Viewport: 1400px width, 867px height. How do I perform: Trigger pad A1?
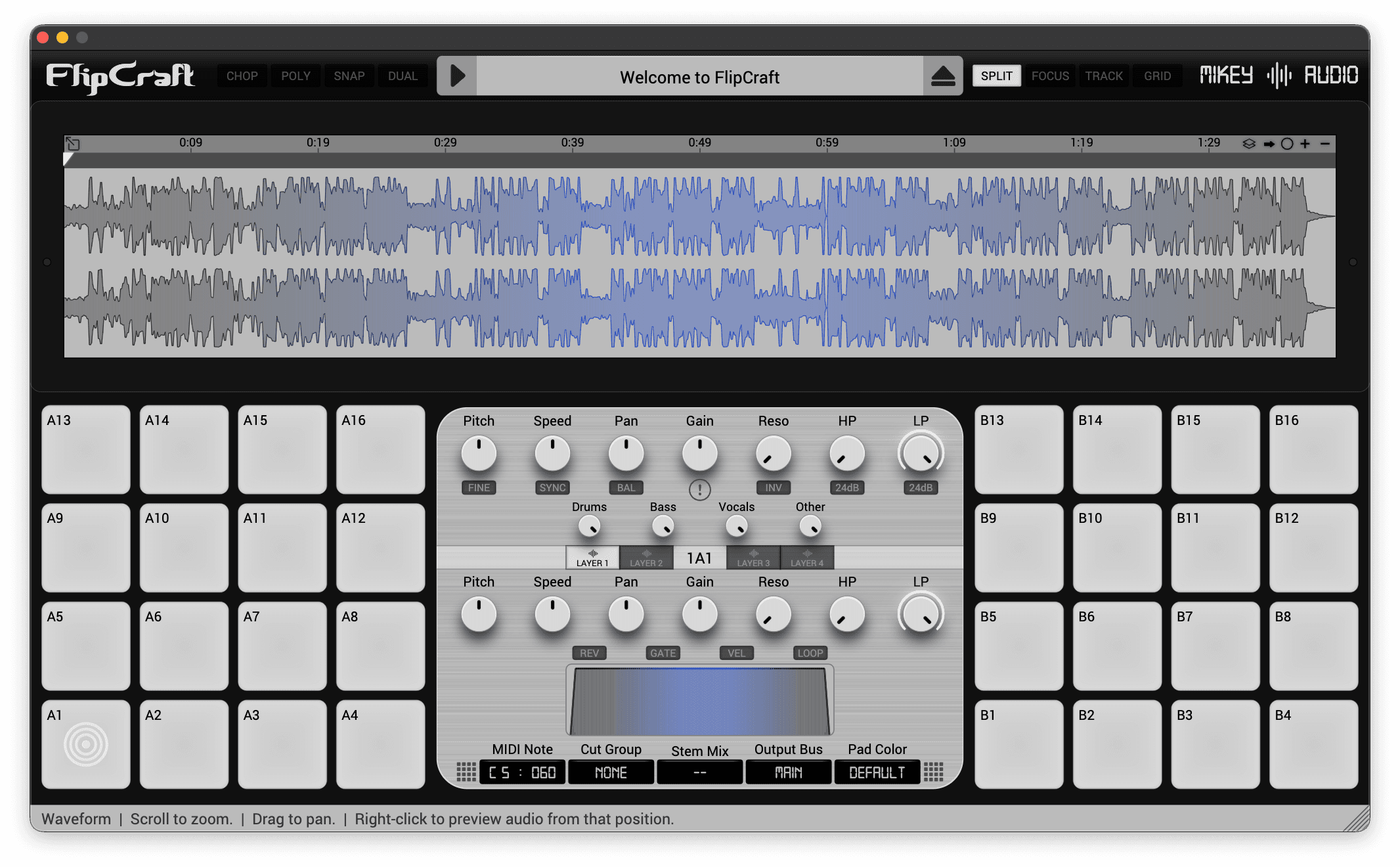pyautogui.click(x=86, y=744)
